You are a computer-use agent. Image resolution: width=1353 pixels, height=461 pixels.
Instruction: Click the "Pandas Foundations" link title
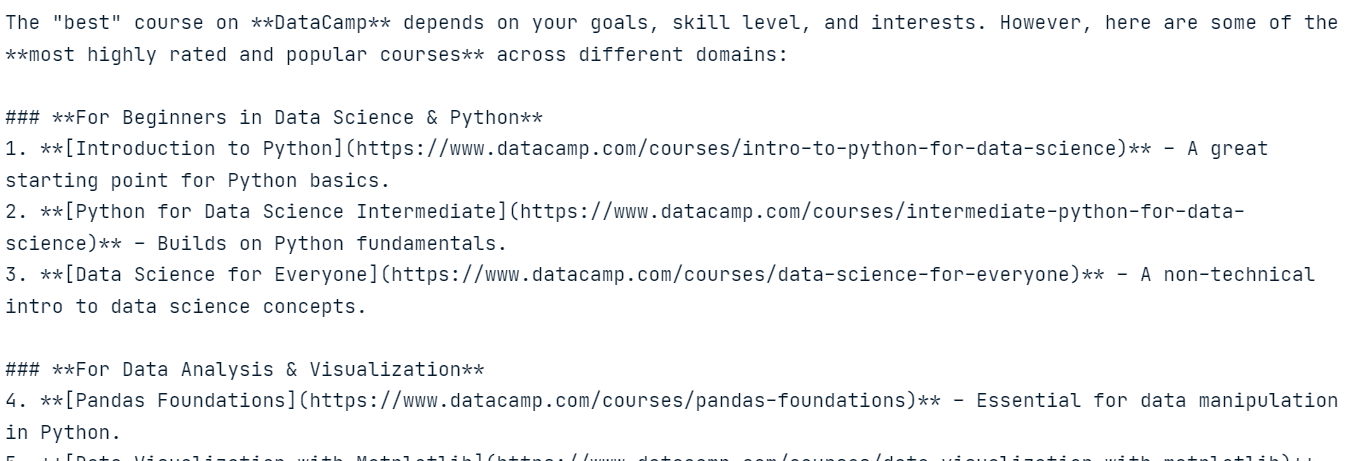point(181,401)
